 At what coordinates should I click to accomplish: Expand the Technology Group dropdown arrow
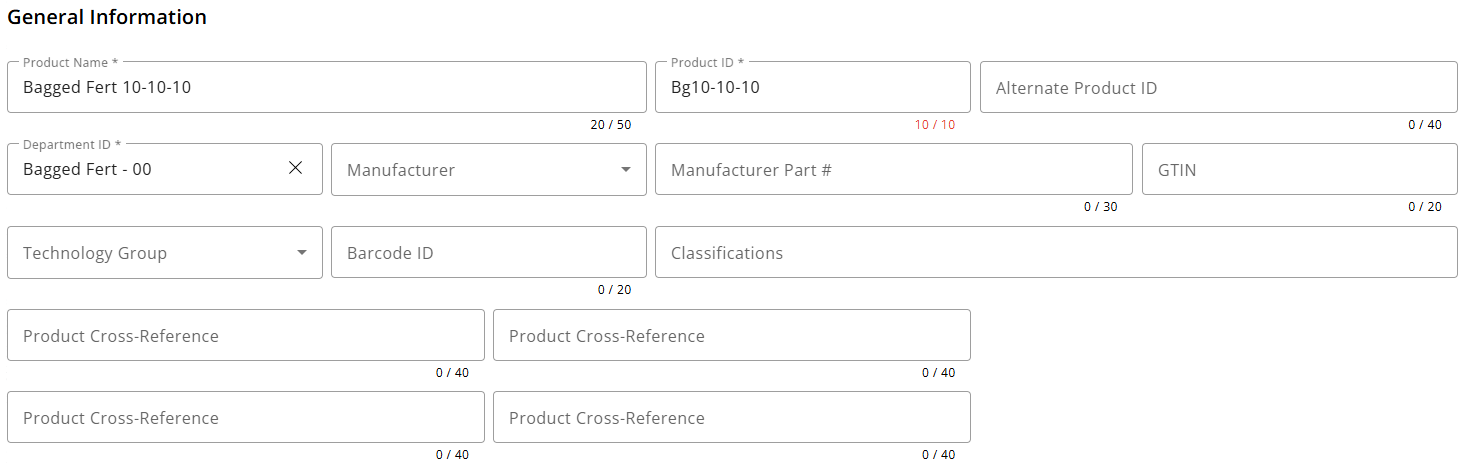coord(302,252)
